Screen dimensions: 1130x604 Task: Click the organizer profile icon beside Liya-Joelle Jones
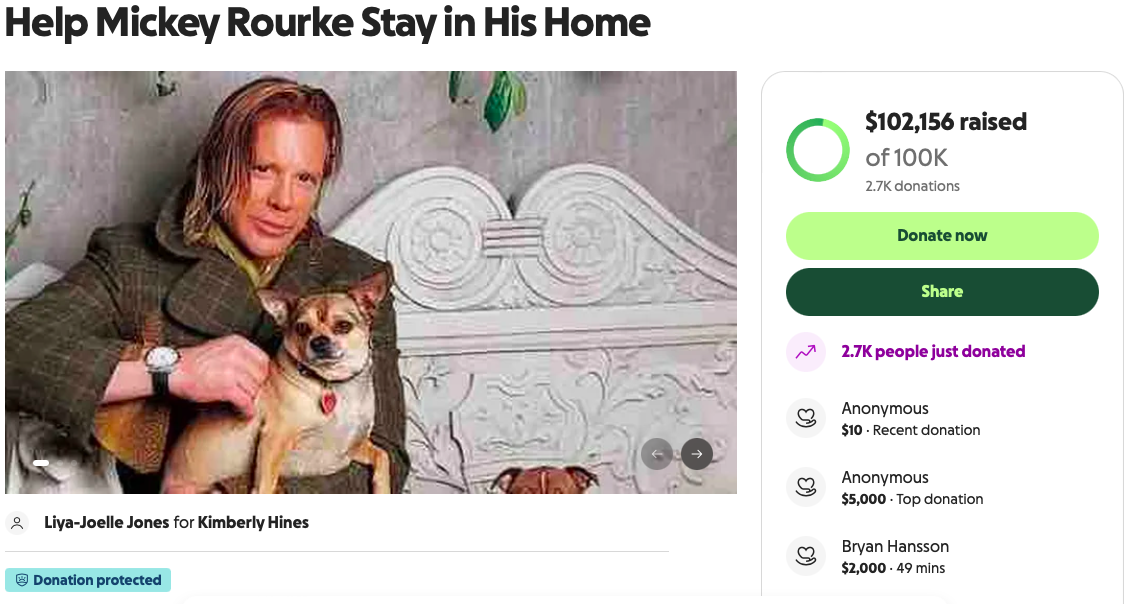17,523
